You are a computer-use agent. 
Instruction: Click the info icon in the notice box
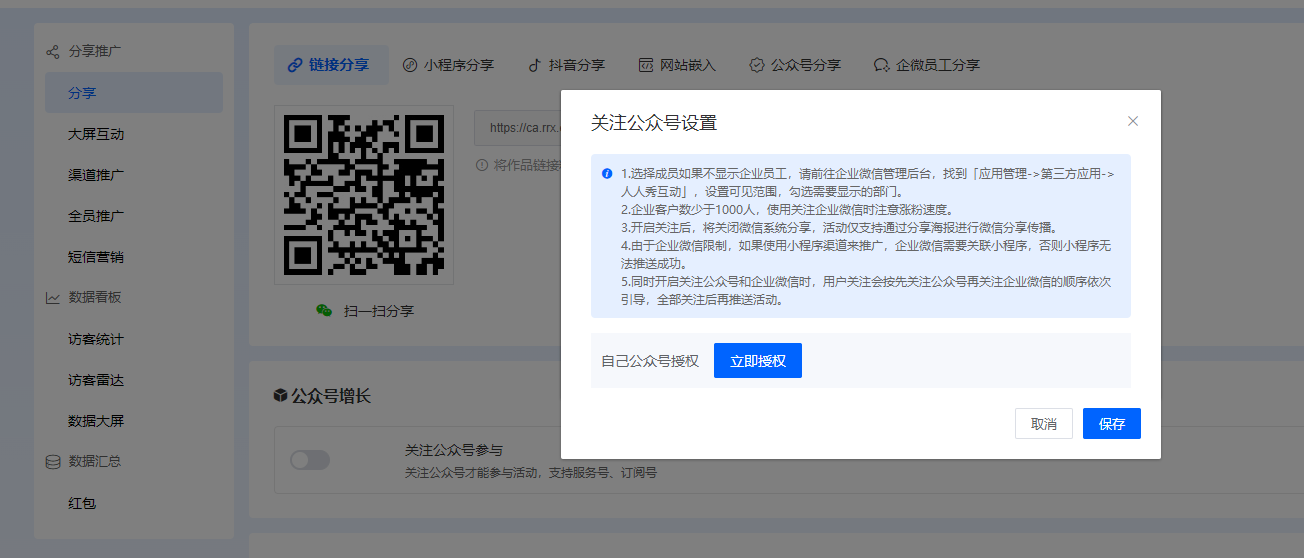click(607, 173)
